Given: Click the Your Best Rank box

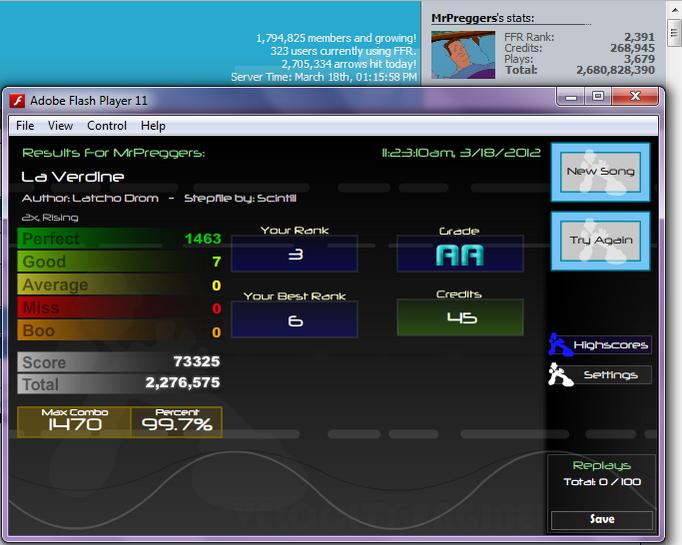Looking at the screenshot, I should (294, 320).
